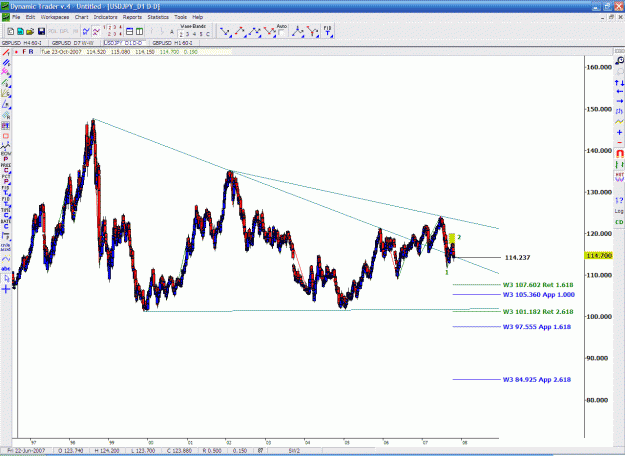Open the Edit menu

point(30,17)
